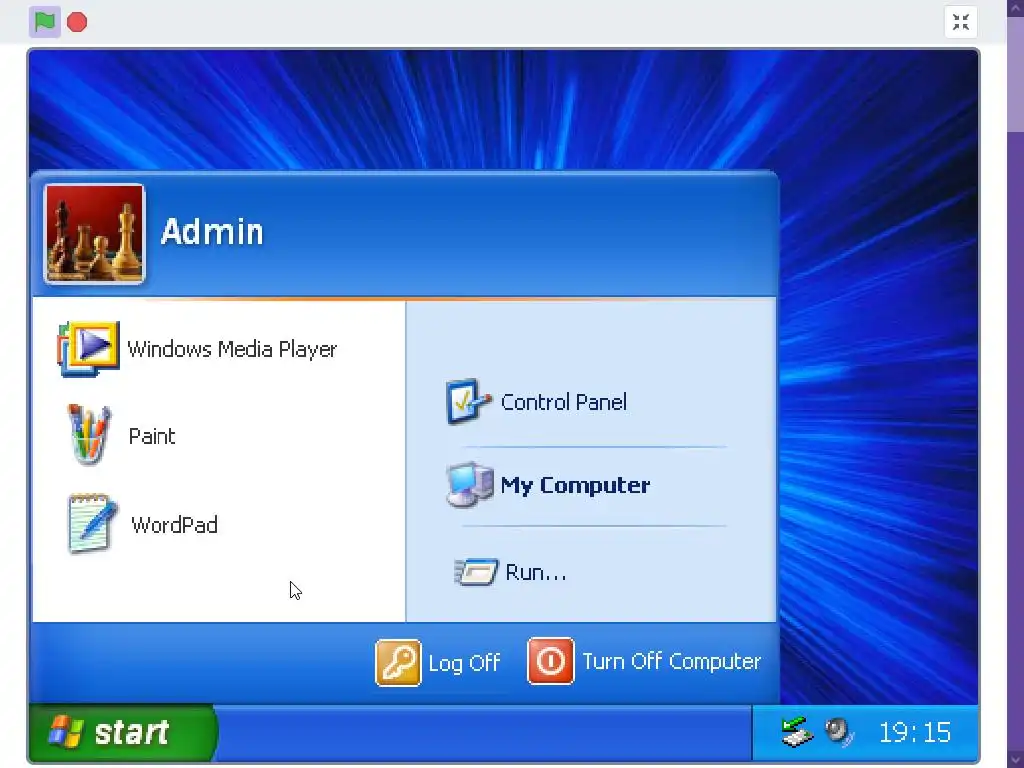
Task: Open My Computer menu entry text
Action: coord(575,485)
